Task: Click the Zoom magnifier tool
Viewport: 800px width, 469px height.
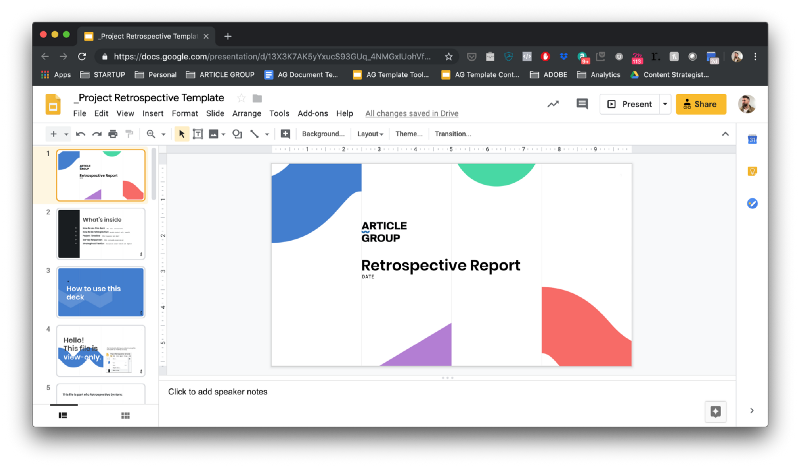Action: (x=151, y=134)
